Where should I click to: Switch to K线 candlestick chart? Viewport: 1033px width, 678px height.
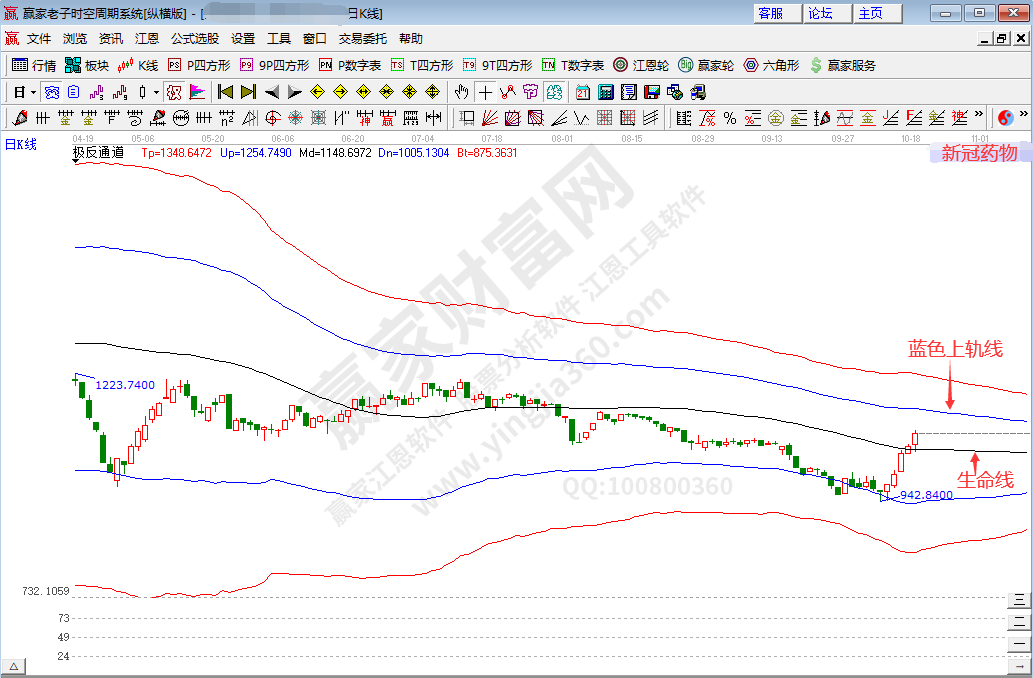click(x=138, y=65)
